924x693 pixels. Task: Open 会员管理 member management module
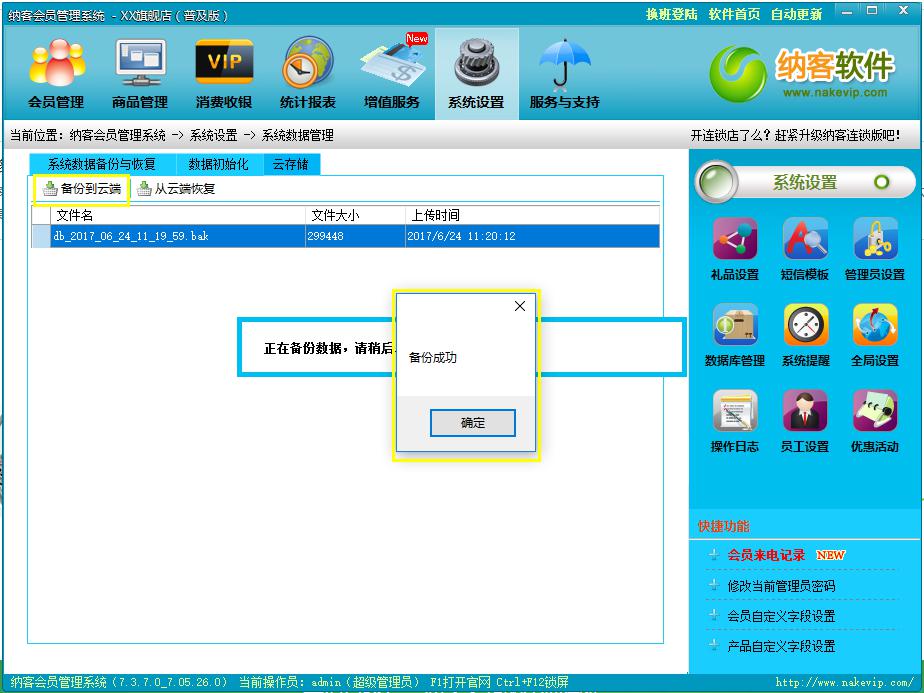pyautogui.click(x=56, y=74)
